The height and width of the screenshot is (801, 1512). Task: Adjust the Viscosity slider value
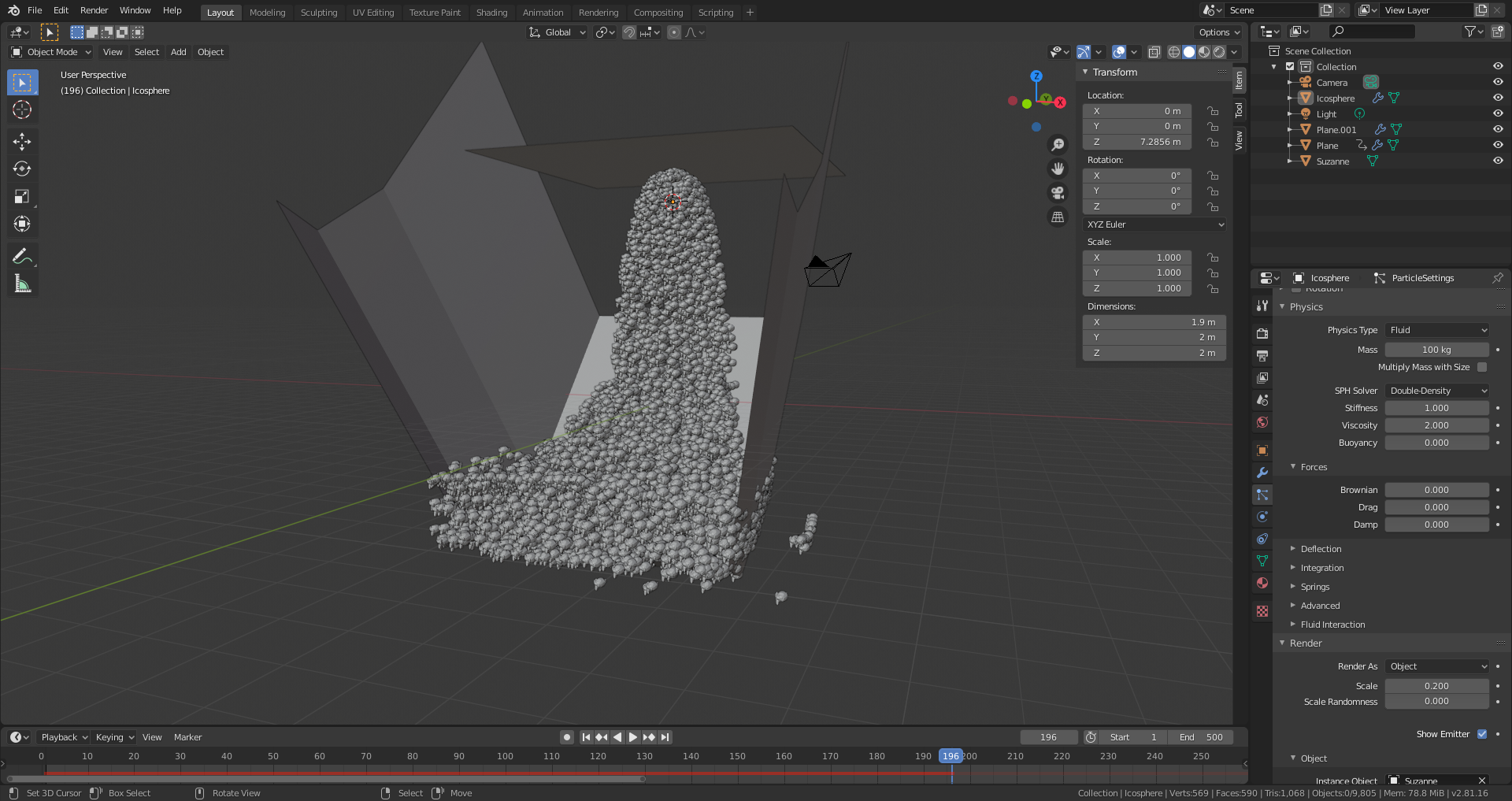click(1437, 425)
